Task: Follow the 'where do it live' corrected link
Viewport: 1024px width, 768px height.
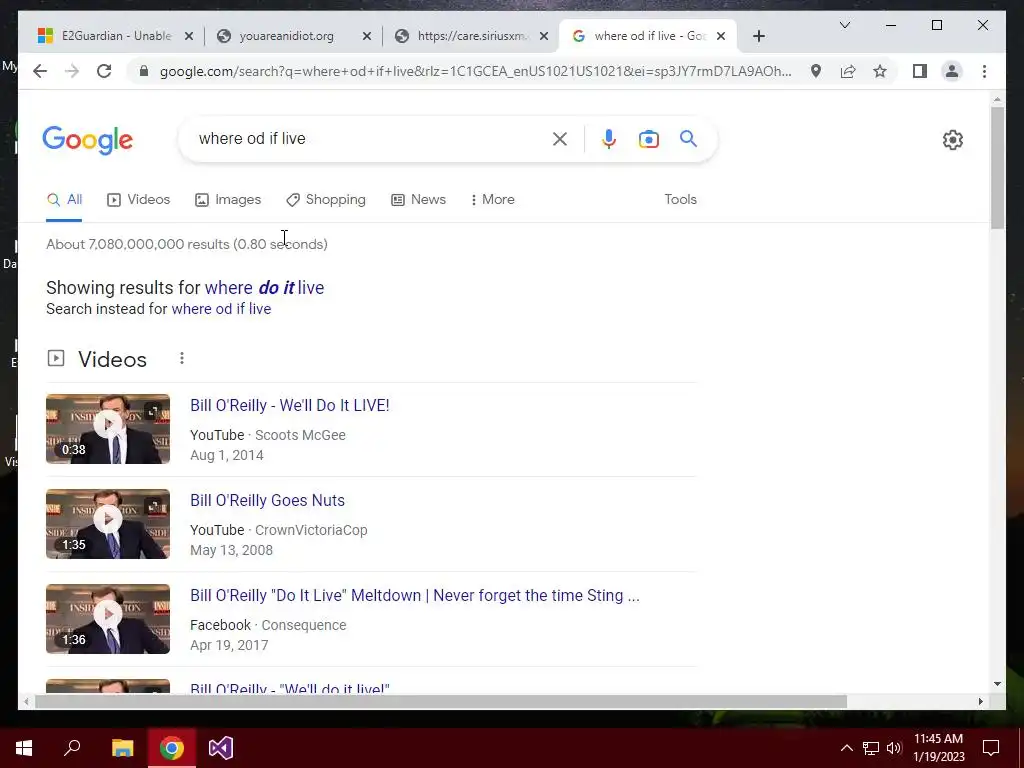Action: (264, 288)
